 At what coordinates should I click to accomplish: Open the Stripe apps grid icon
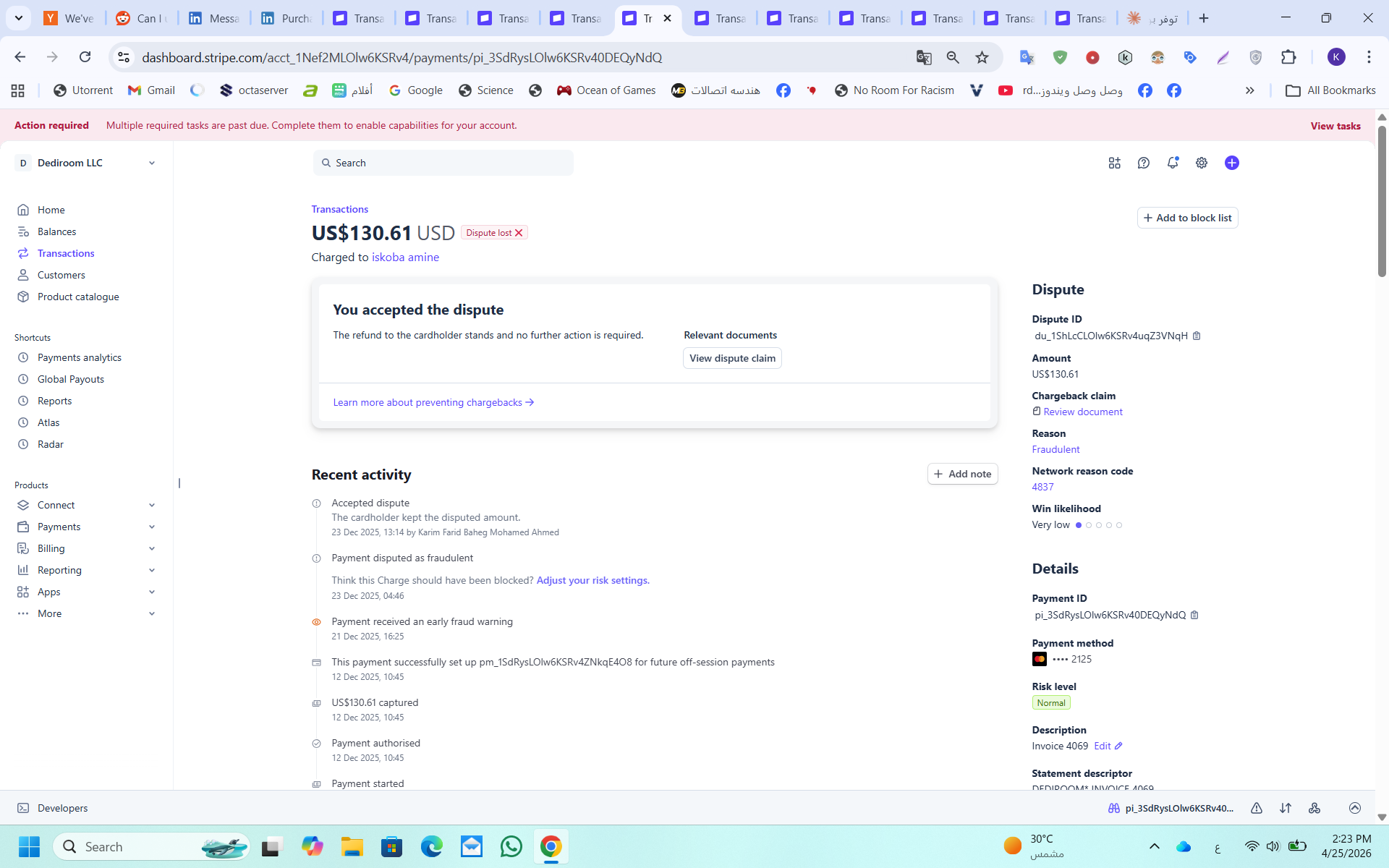1114,163
